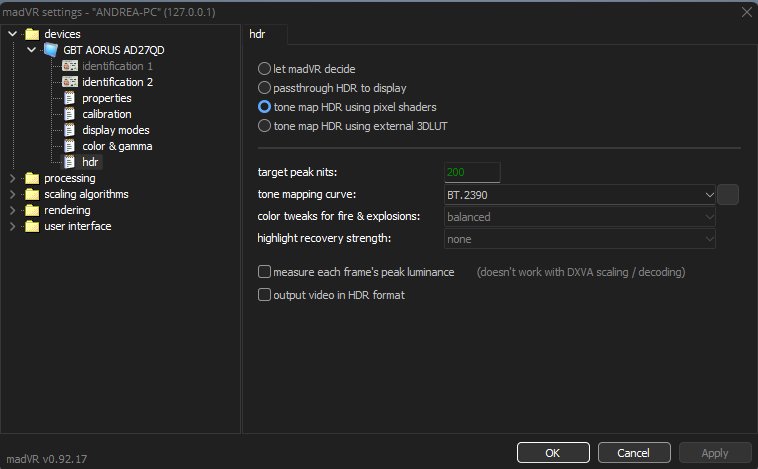Click the identification 2 card icon
Image resolution: width=758 pixels, height=469 pixels.
coord(70,82)
